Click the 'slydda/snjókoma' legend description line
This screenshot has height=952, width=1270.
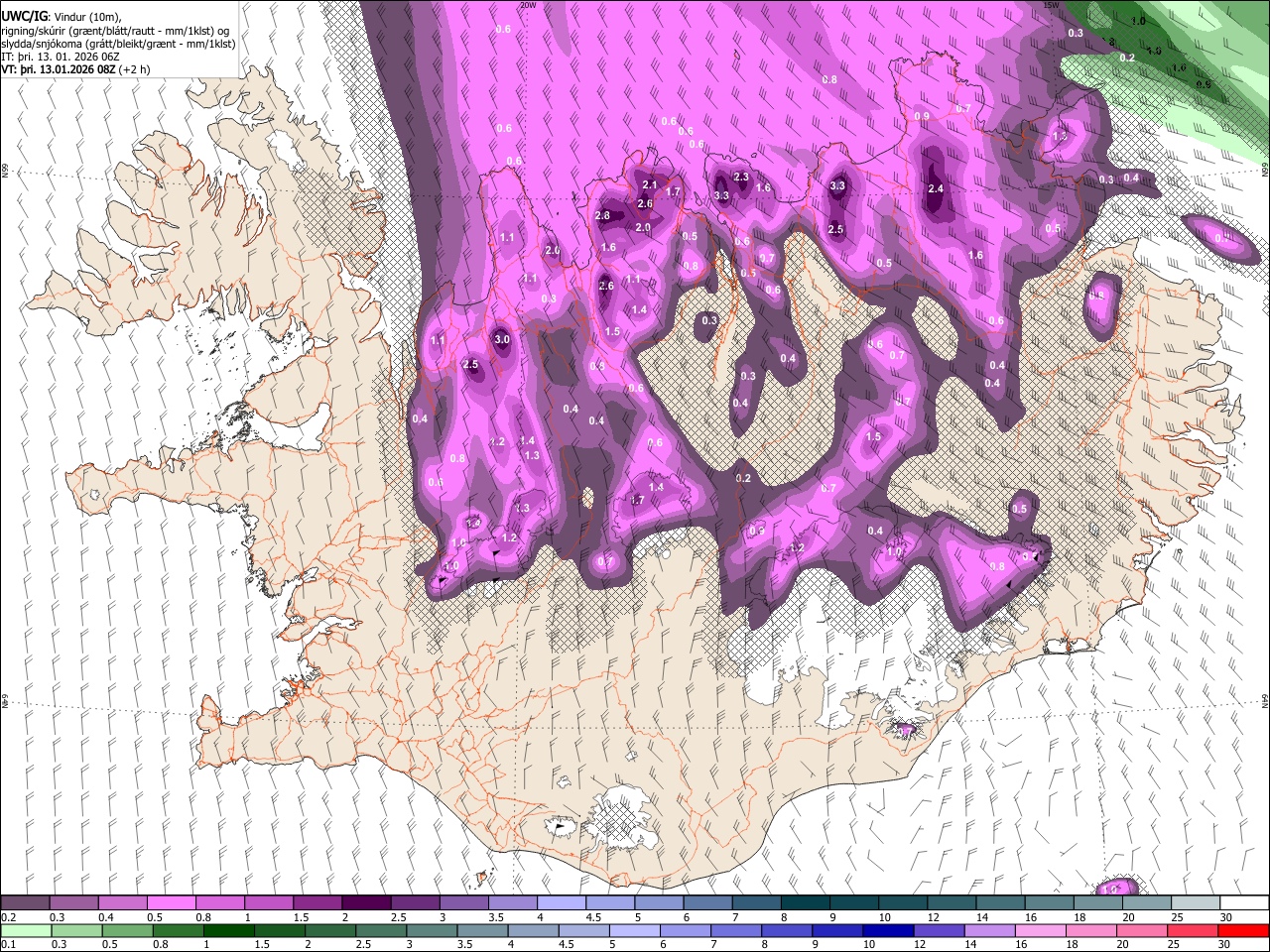click(118, 44)
